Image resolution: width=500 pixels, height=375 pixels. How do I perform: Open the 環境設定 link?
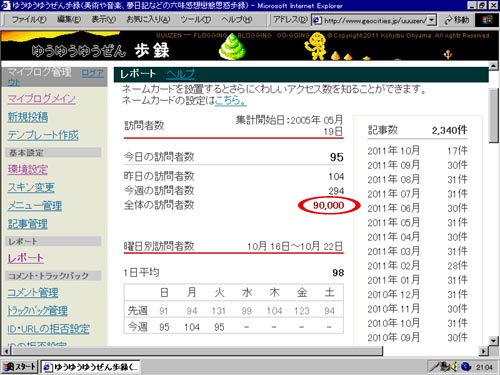(x=28, y=169)
